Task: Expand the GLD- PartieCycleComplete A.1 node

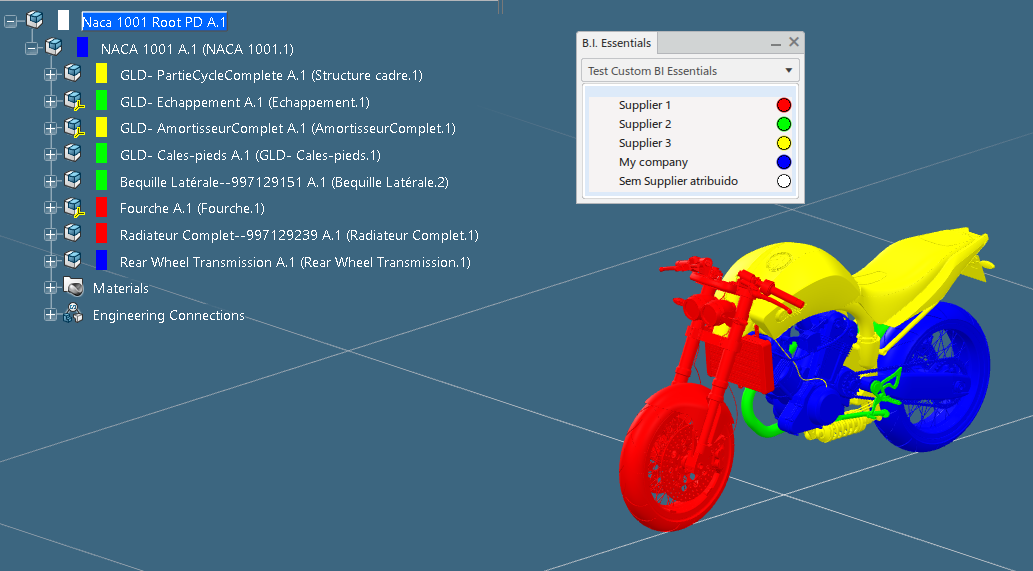Action: pyautogui.click(x=51, y=74)
